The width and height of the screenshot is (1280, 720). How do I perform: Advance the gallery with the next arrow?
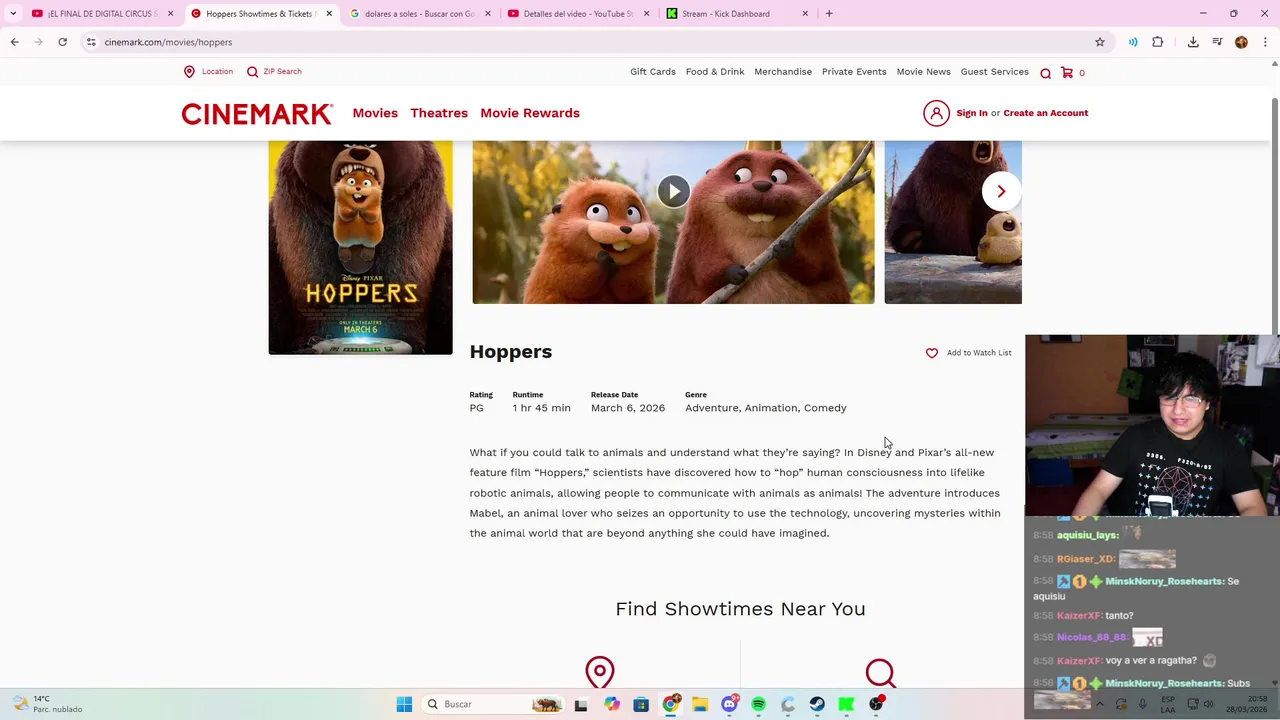pyautogui.click(x=1001, y=191)
